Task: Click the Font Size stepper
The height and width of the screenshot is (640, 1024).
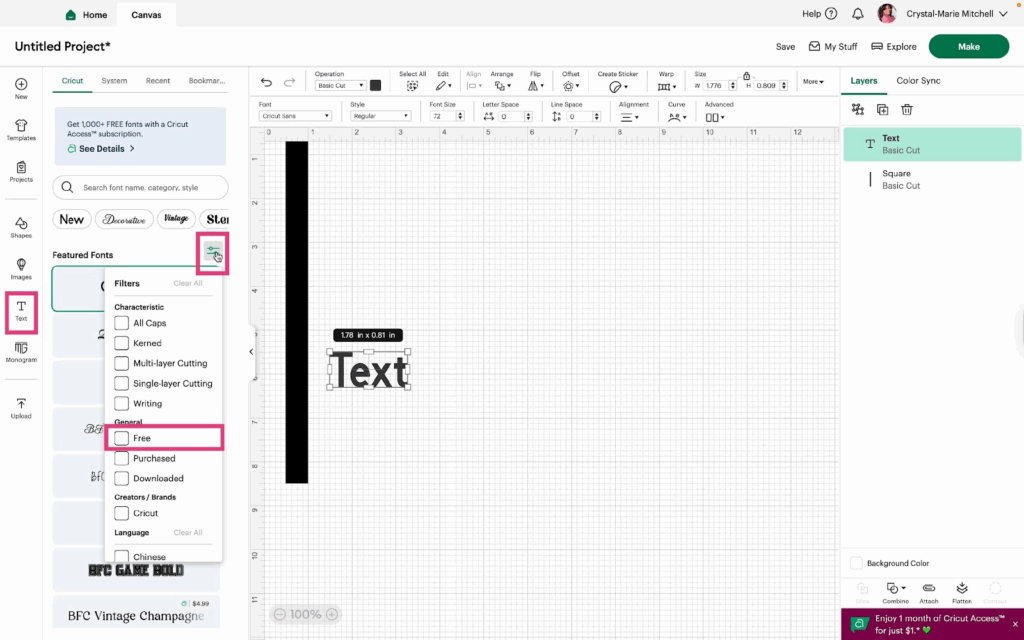Action: 460,116
